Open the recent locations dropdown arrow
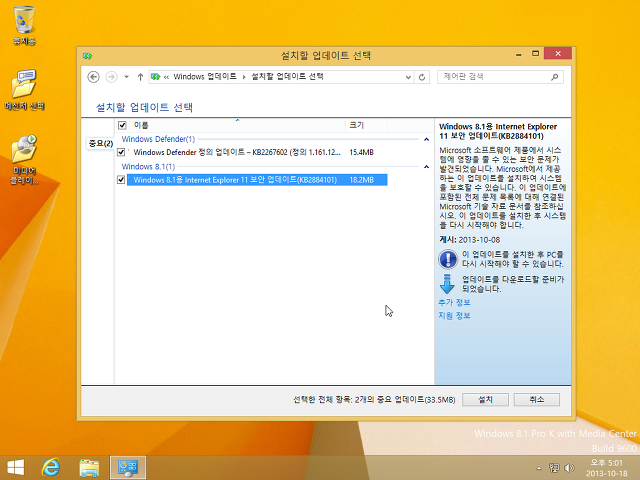This screenshot has width=640, height=480. pyautogui.click(x=127, y=77)
